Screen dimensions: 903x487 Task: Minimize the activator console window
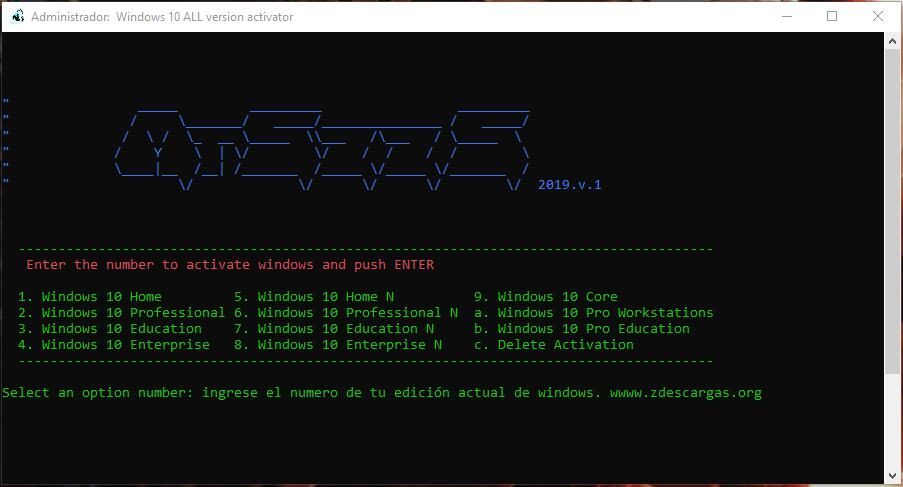click(787, 16)
